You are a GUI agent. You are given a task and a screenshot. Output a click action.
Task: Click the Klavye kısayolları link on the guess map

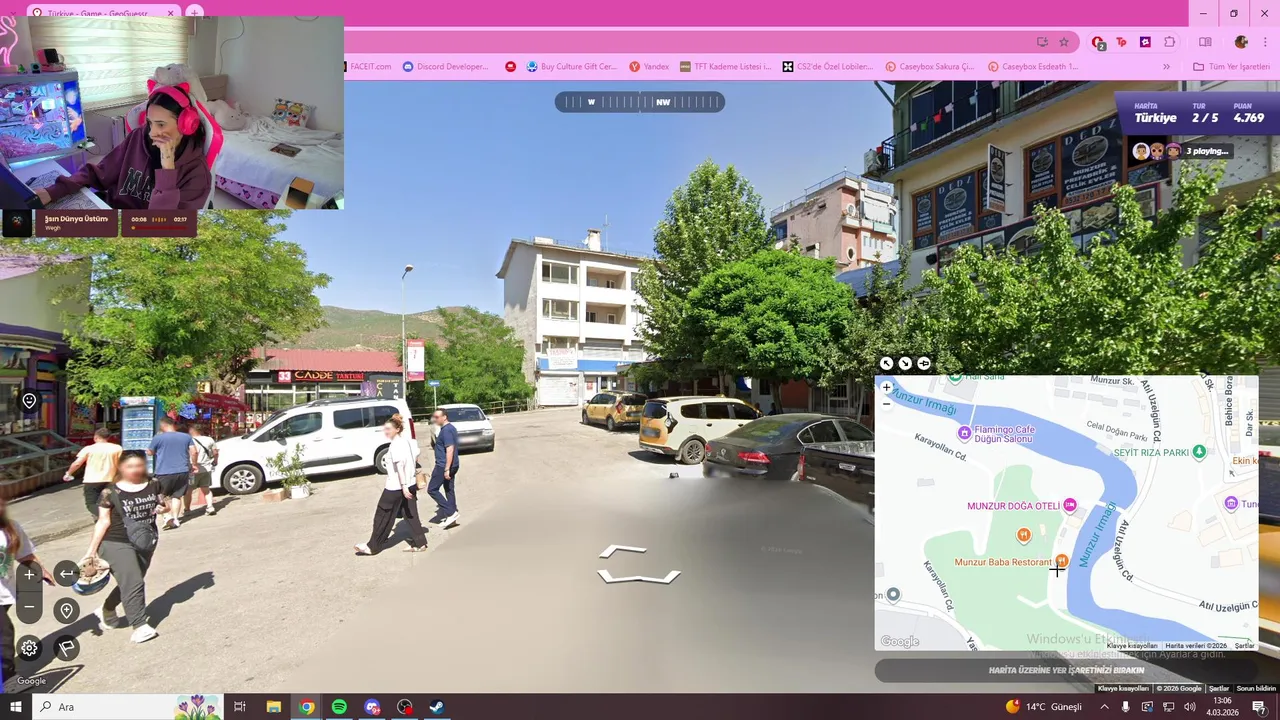tap(1131, 646)
